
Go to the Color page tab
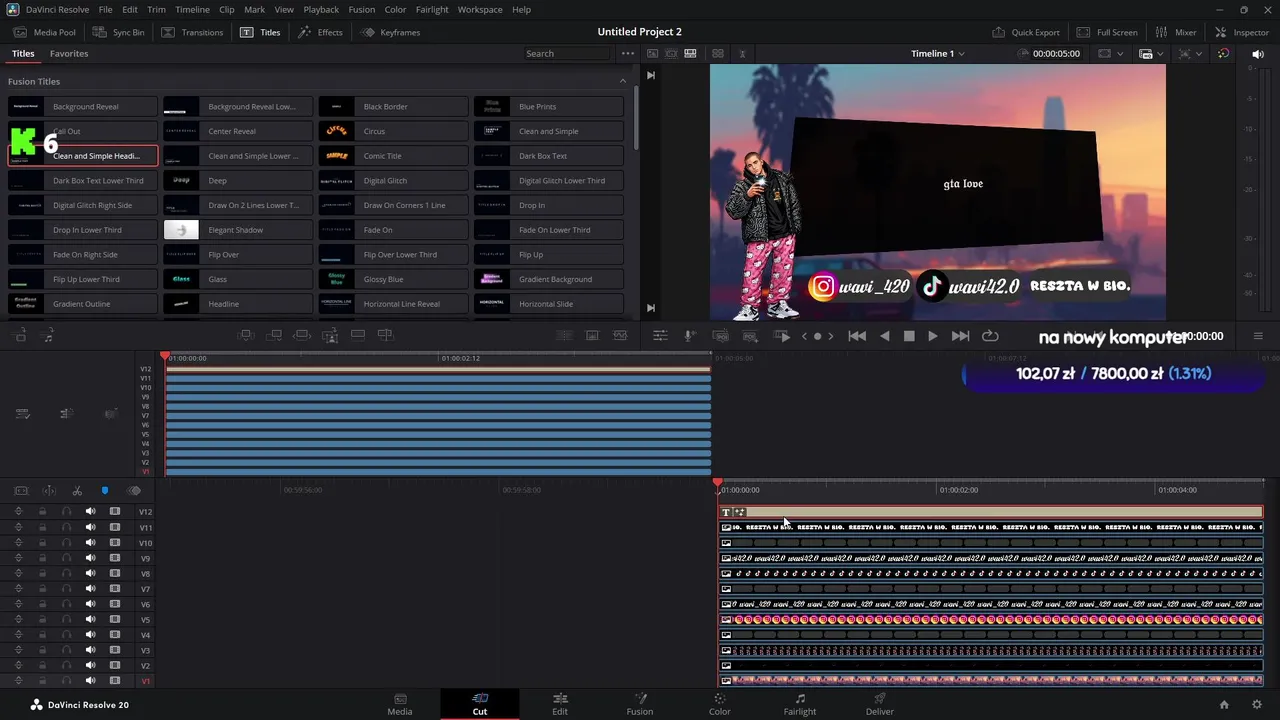720,704
